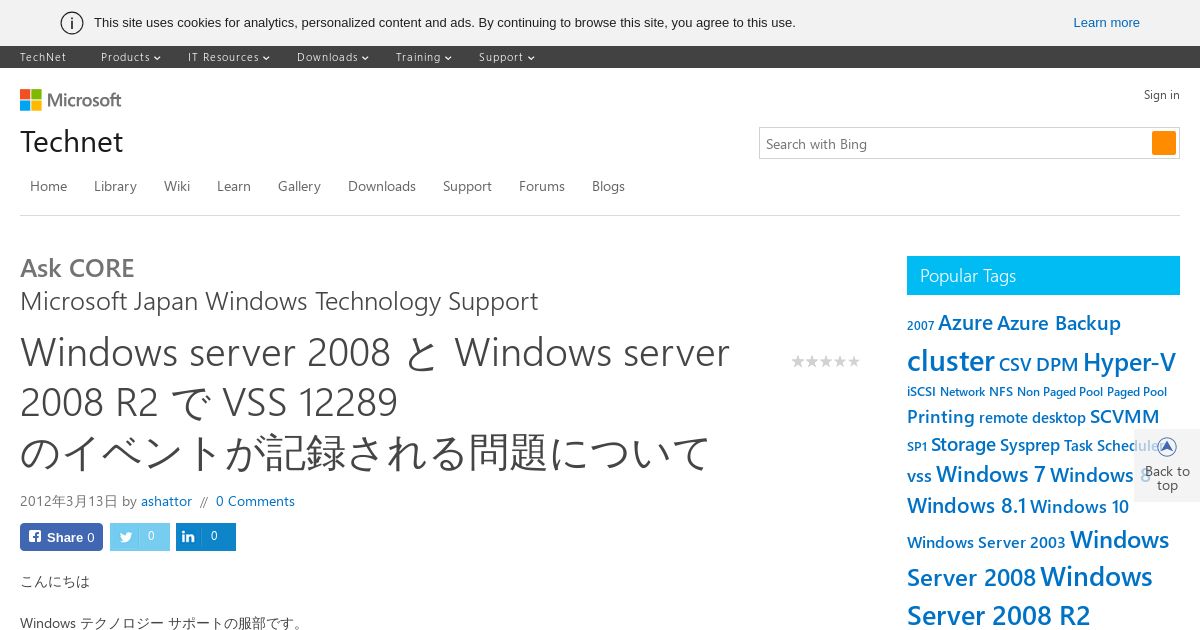Click the article title about VSS 12289
The width and height of the screenshot is (1200, 630).
tap(375, 403)
